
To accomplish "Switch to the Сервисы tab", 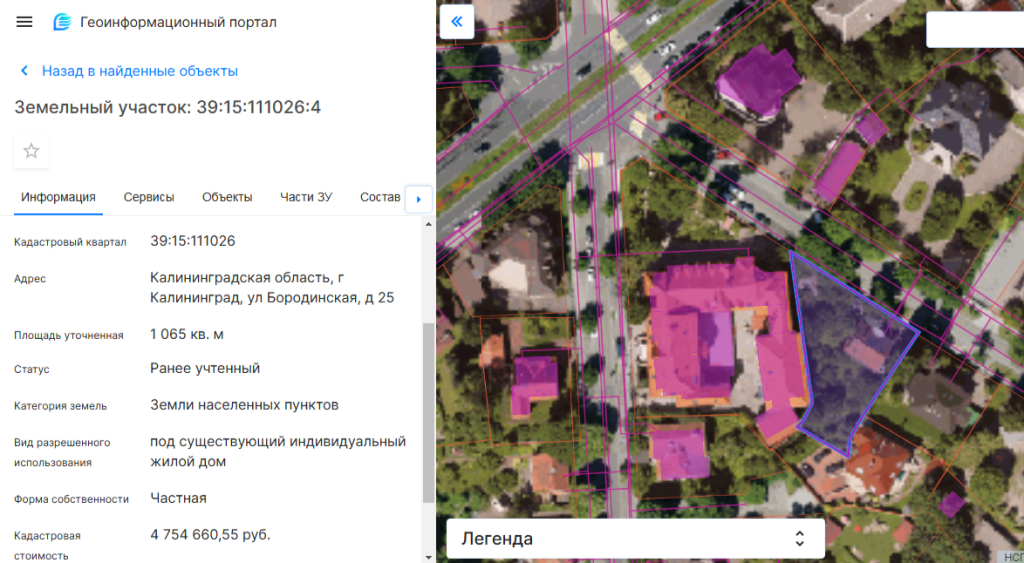I will click(x=149, y=197).
